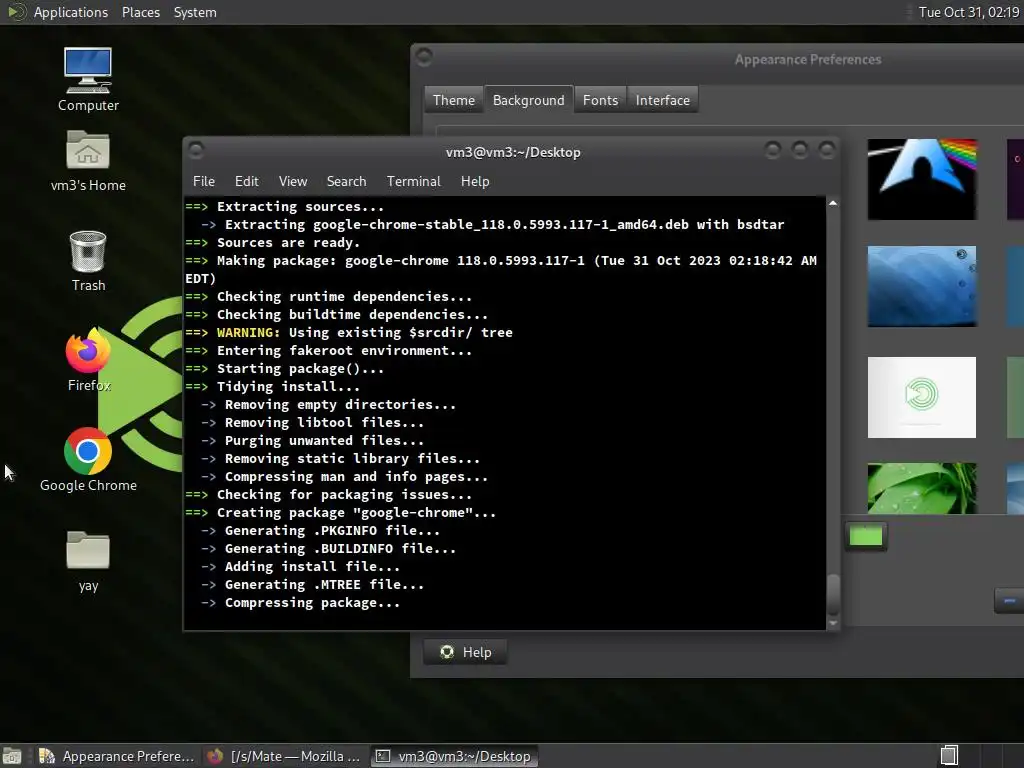Click the Appearance Preferences window menu button
Image resolution: width=1024 pixels, height=768 pixels.
pyautogui.click(x=424, y=57)
